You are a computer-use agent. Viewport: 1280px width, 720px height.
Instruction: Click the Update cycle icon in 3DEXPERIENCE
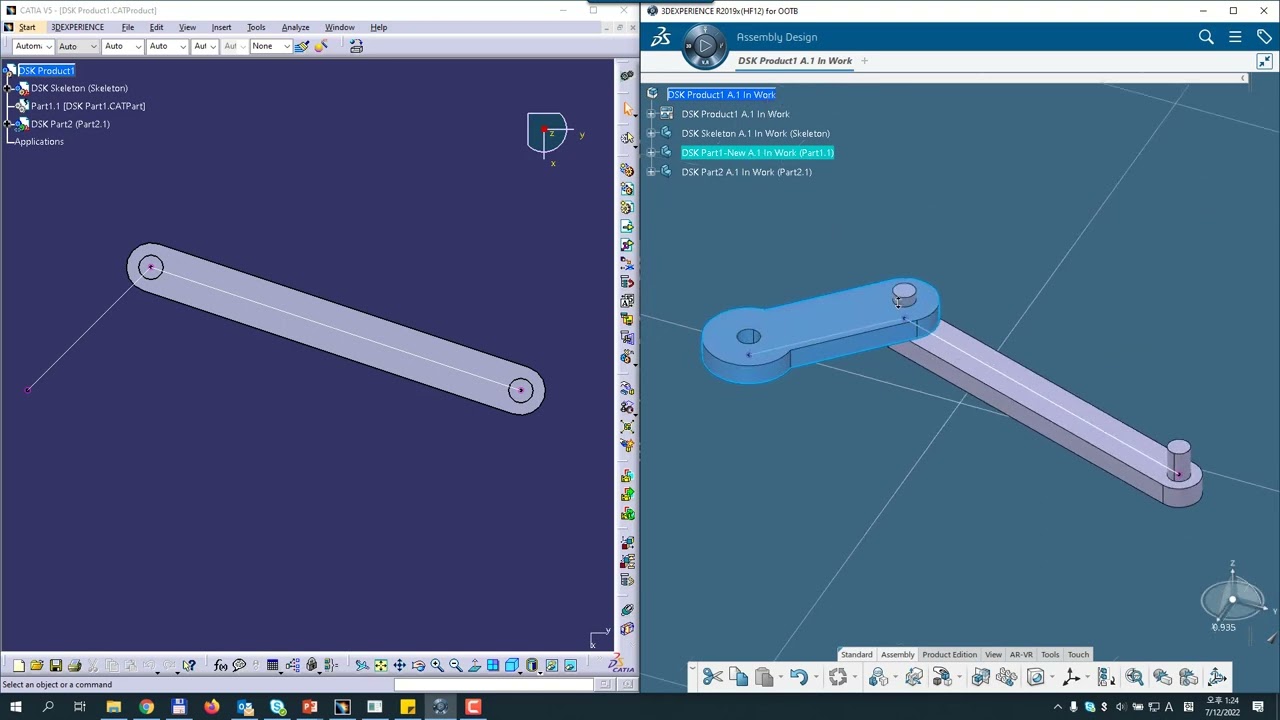[x=838, y=677]
